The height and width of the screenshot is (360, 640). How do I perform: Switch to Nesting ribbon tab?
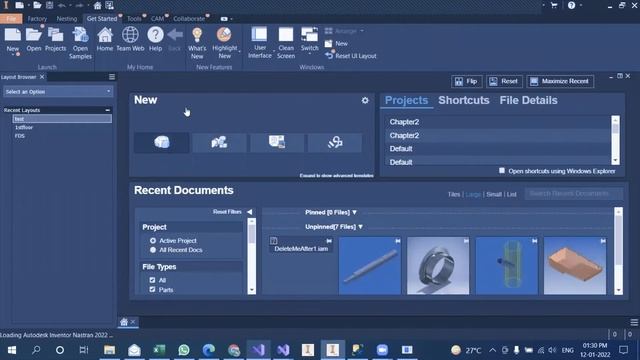[67, 19]
